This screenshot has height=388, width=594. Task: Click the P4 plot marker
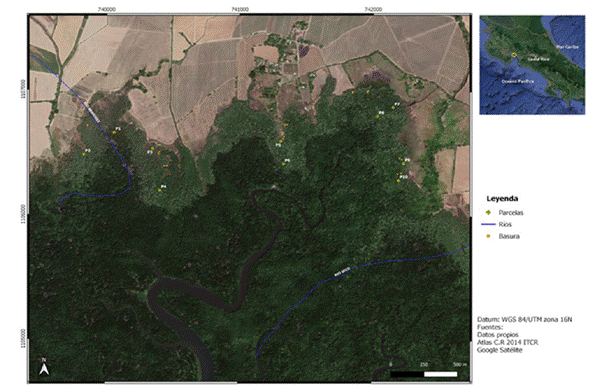coord(160,190)
